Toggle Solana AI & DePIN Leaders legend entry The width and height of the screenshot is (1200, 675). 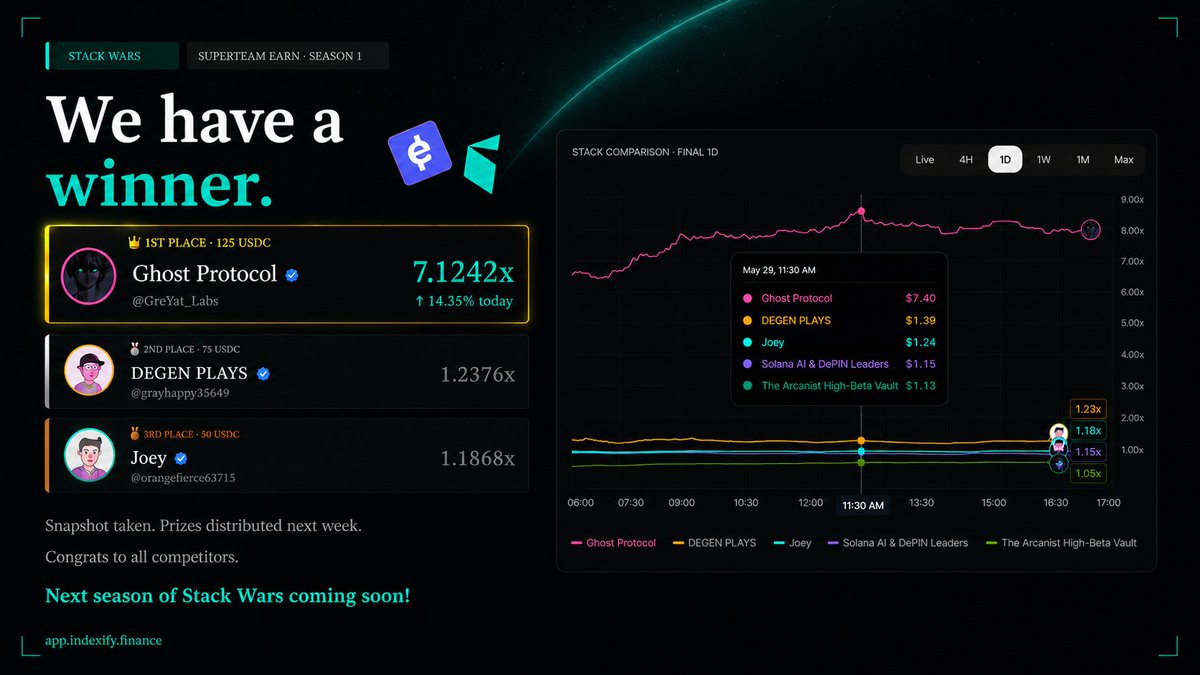click(898, 543)
